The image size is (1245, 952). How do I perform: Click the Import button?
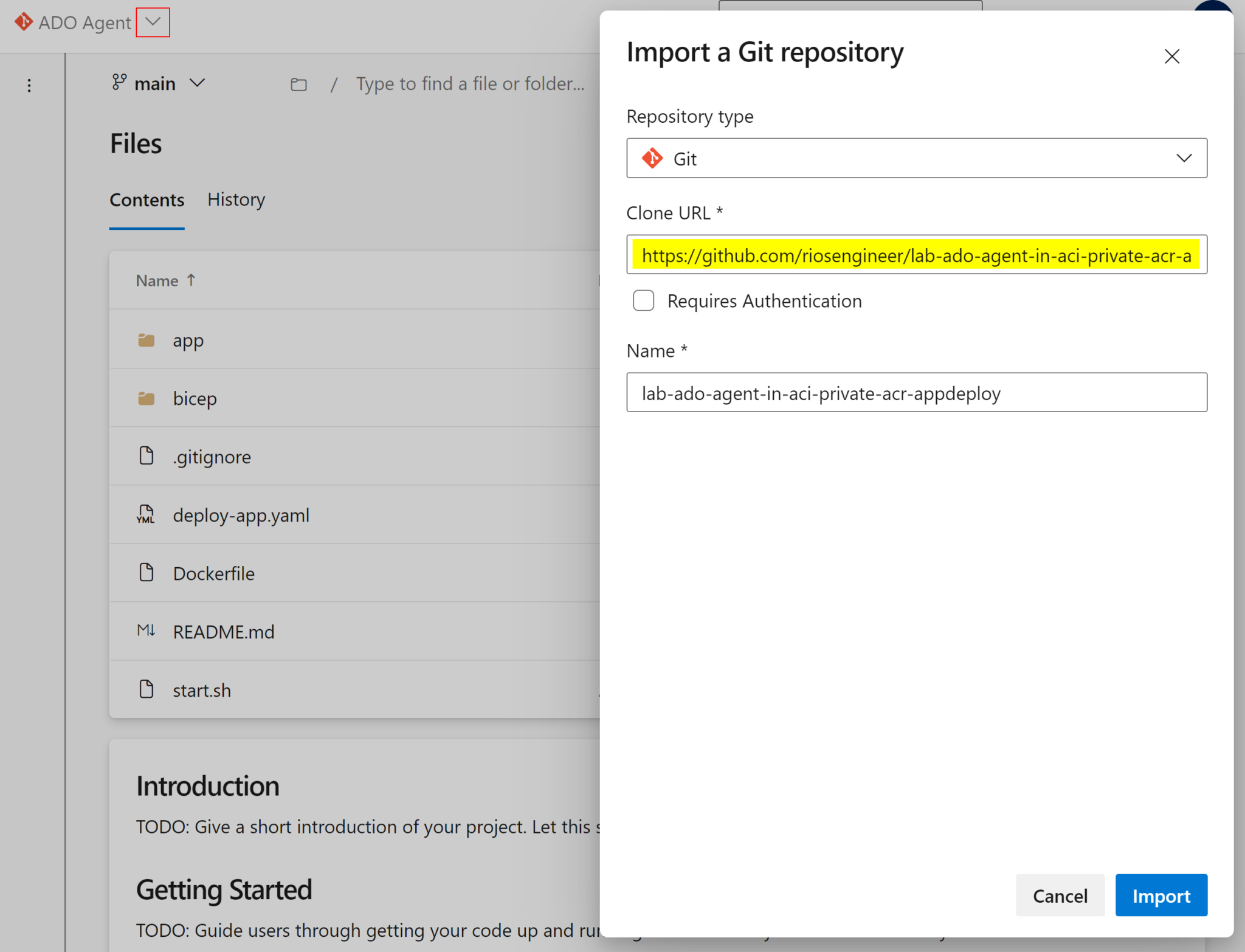1160,895
